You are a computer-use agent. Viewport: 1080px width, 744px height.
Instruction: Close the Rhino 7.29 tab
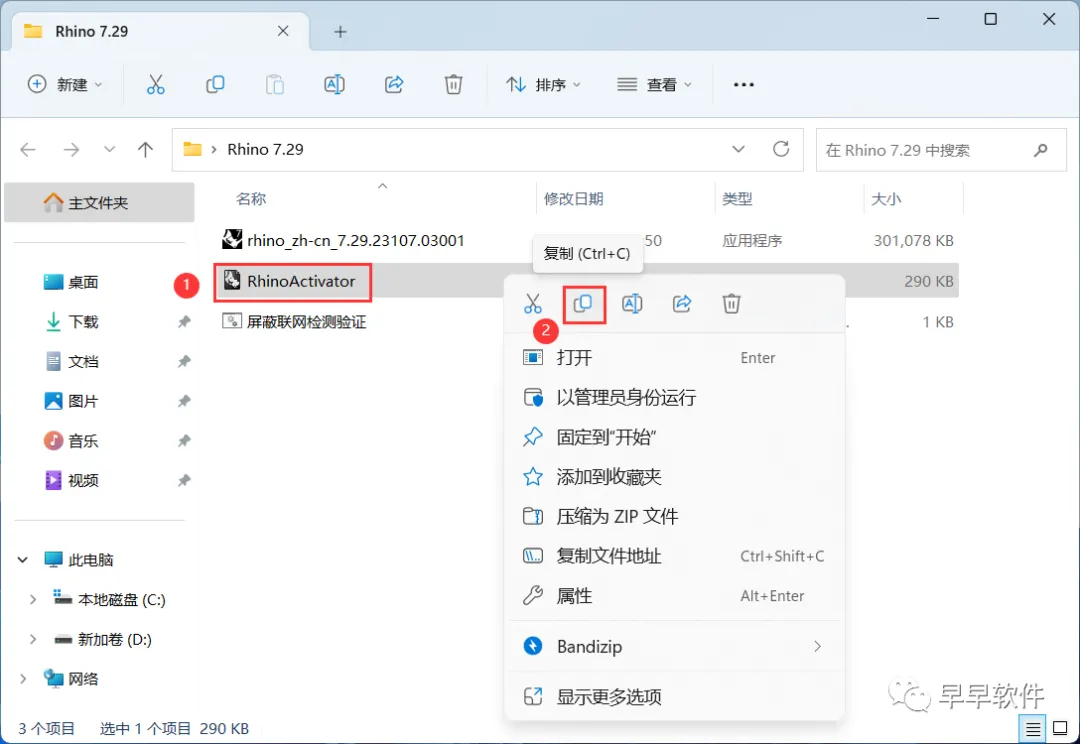pyautogui.click(x=283, y=31)
